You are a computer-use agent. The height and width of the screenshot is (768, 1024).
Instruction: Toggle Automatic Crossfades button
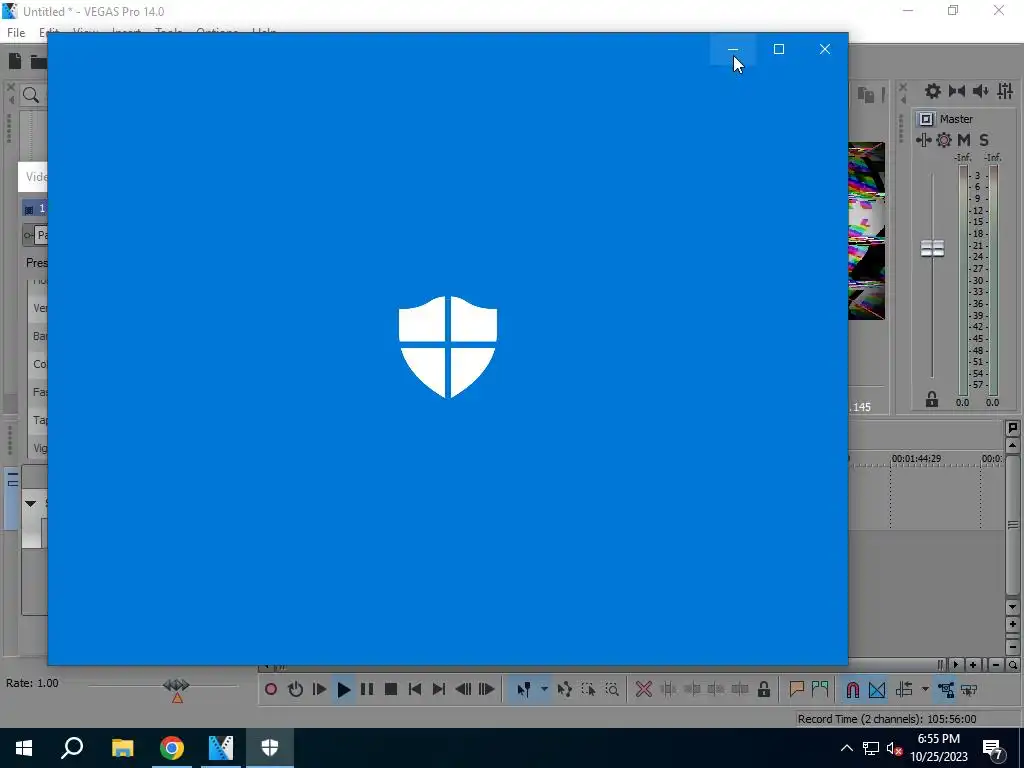(877, 689)
